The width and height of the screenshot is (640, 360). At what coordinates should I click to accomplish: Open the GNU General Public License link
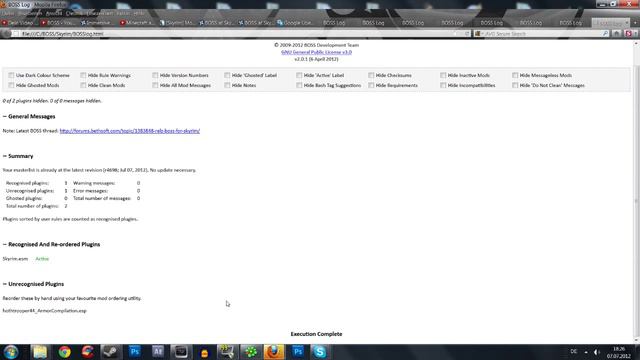tap(316, 52)
